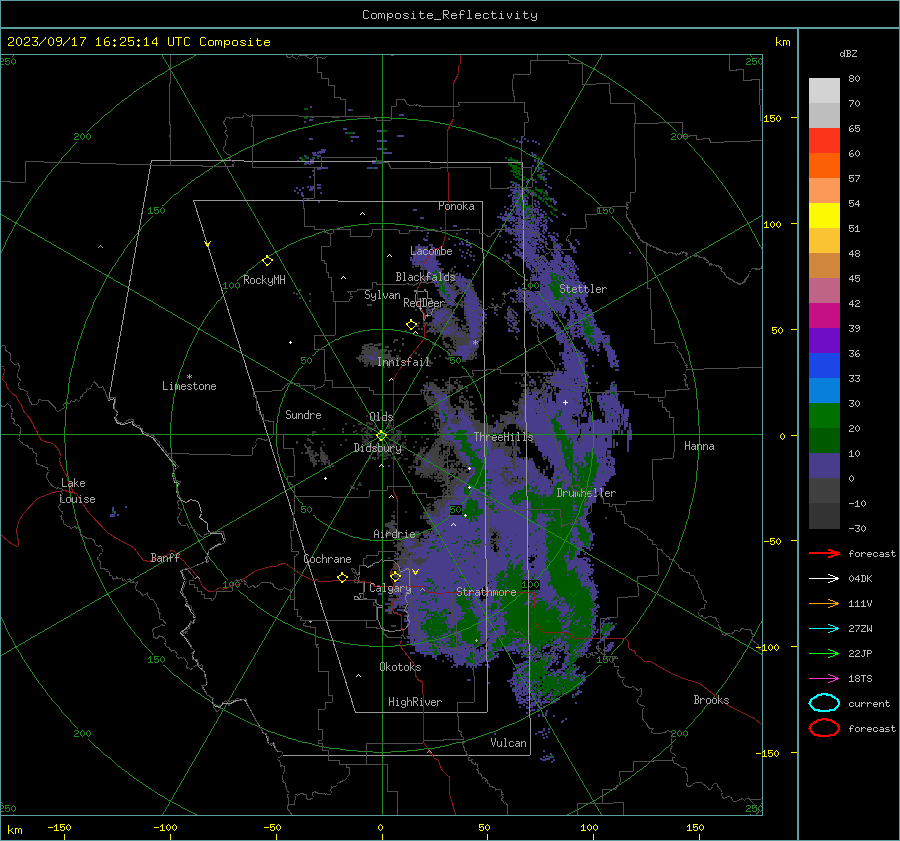Click the Didsbury map label
Image resolution: width=900 pixels, height=841 pixels.
click(x=377, y=448)
